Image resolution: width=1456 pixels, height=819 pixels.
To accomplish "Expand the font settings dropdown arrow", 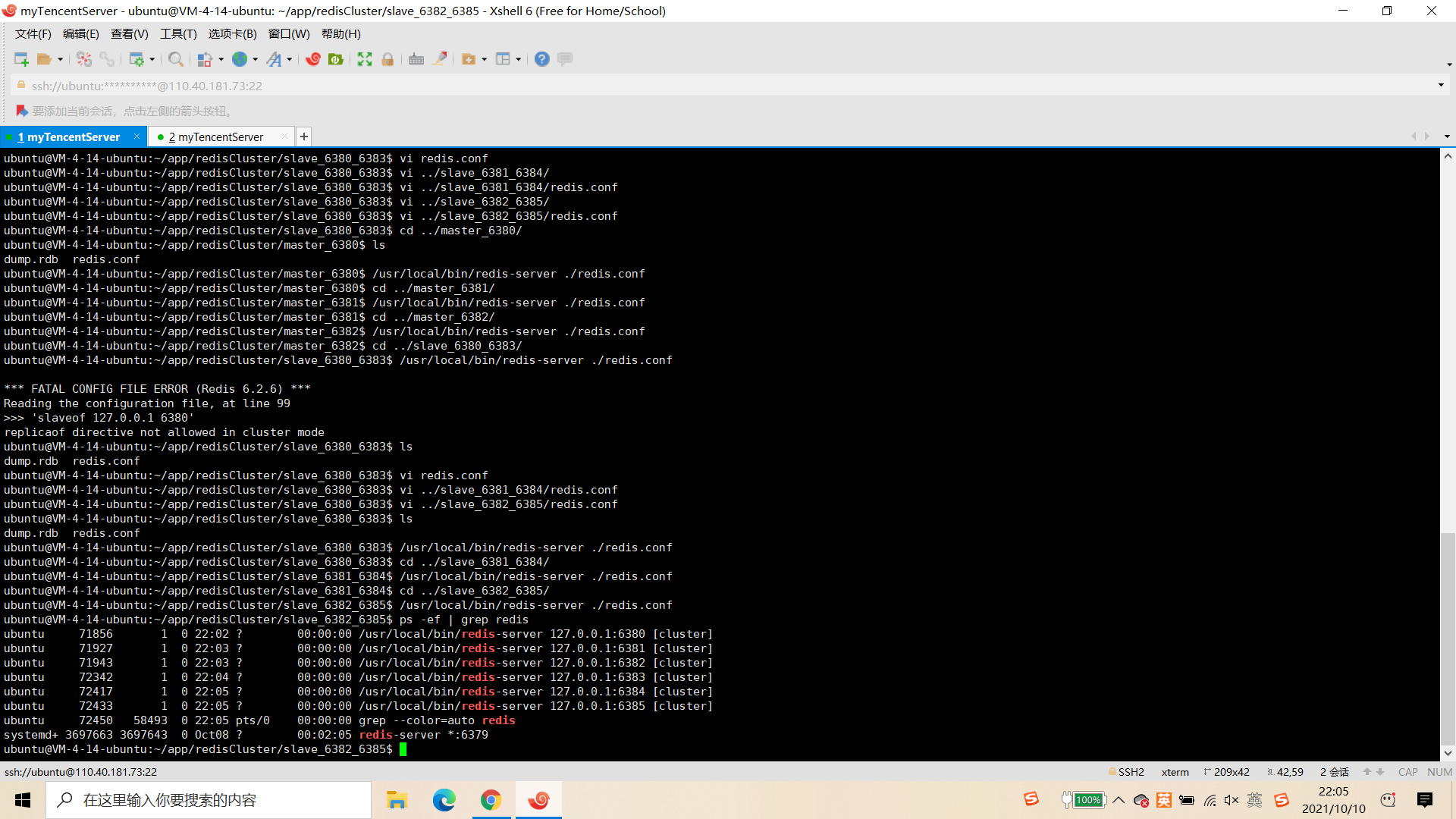I will [x=290, y=59].
